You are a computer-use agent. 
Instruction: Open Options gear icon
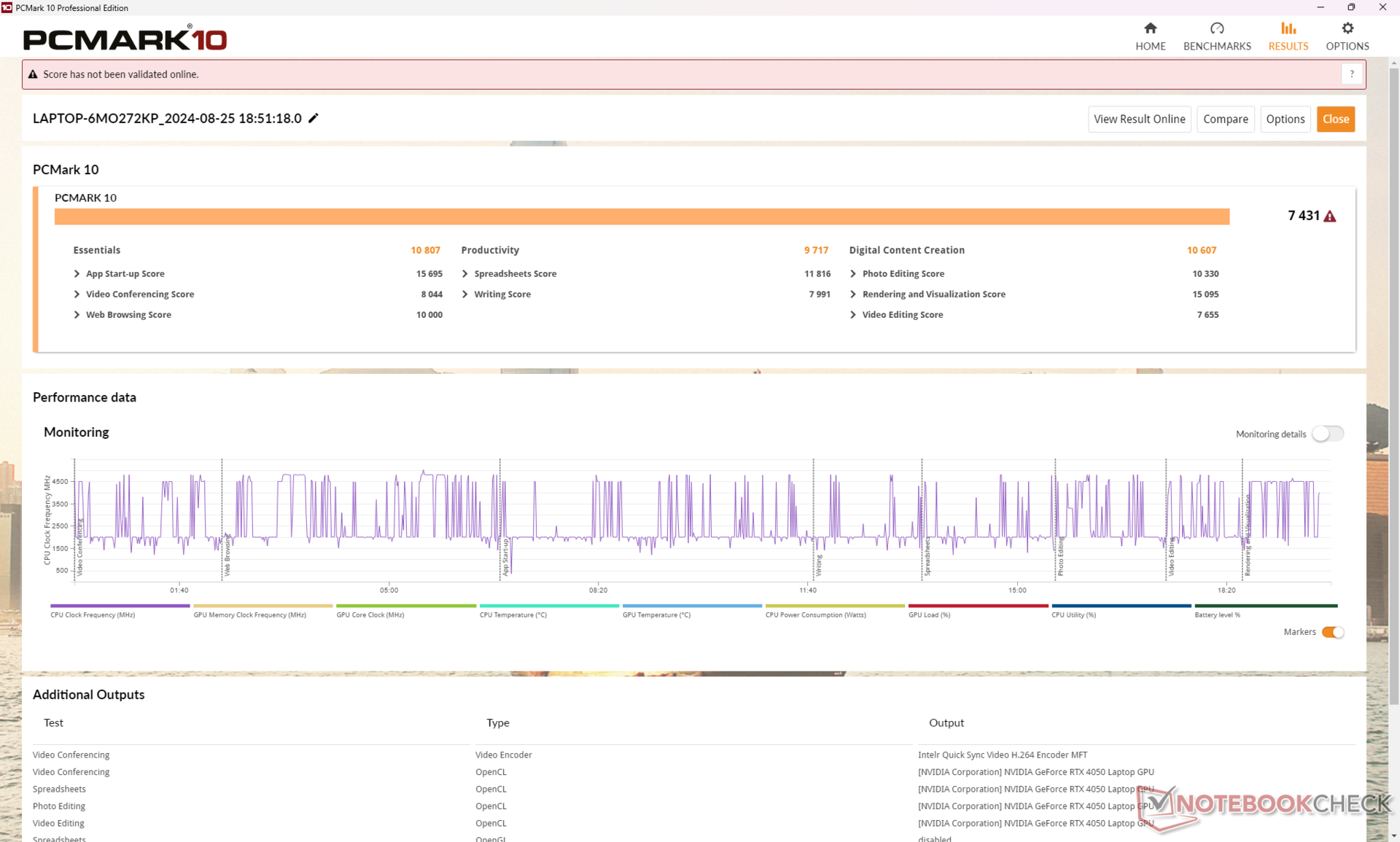coord(1347,28)
